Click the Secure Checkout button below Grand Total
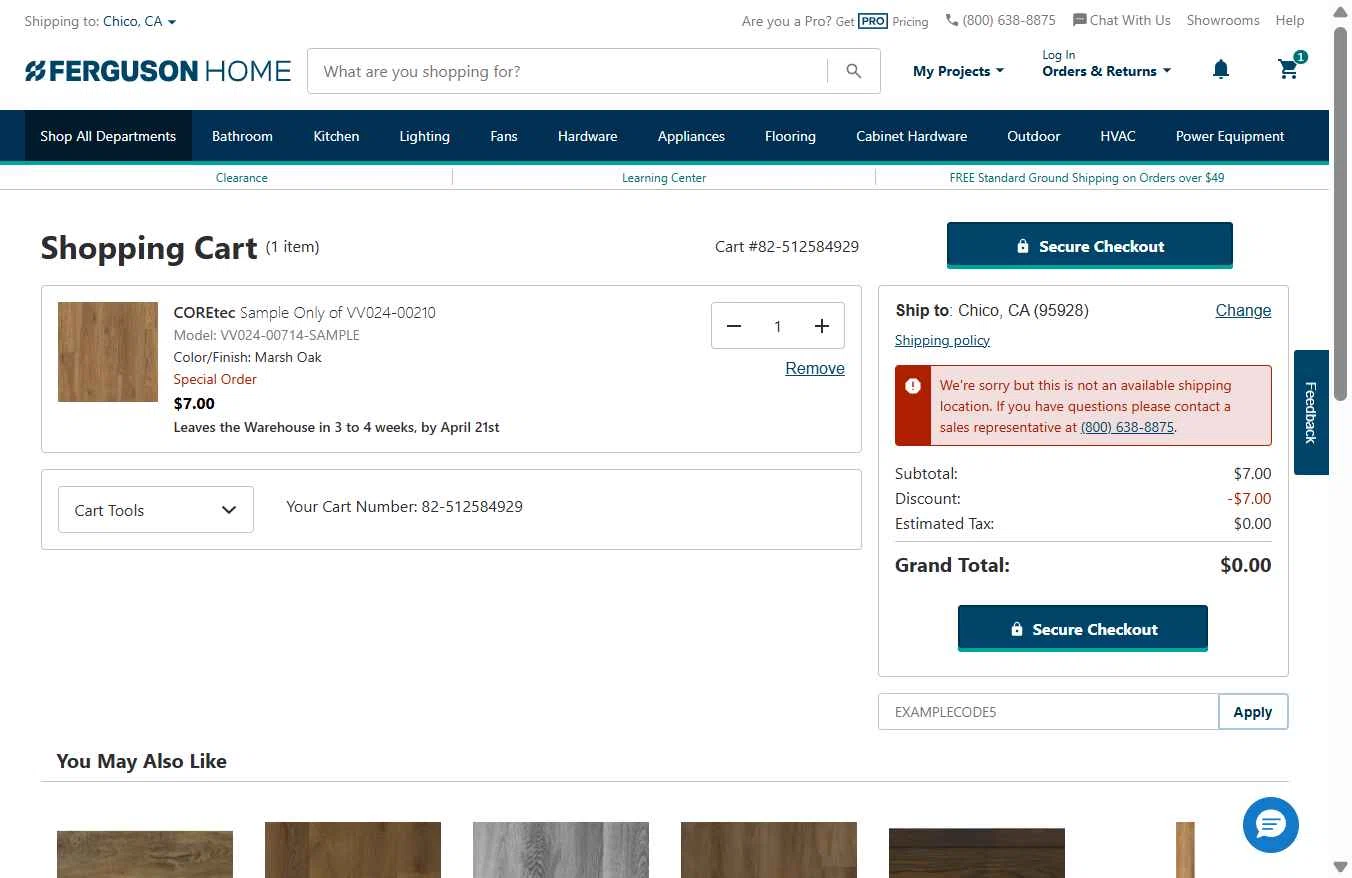1352x878 pixels. [1082, 629]
